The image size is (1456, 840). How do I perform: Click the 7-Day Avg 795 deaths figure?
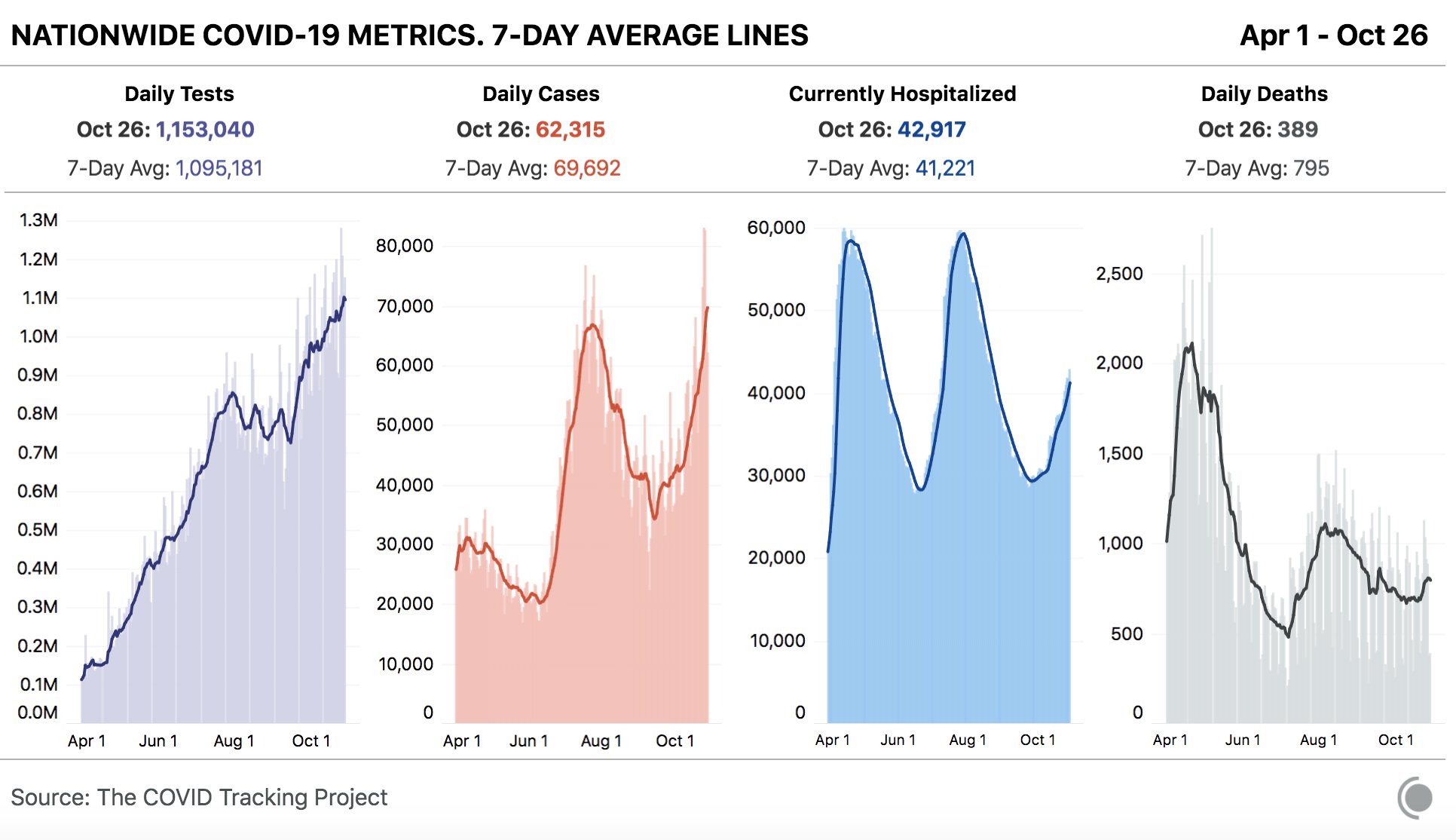(1311, 168)
